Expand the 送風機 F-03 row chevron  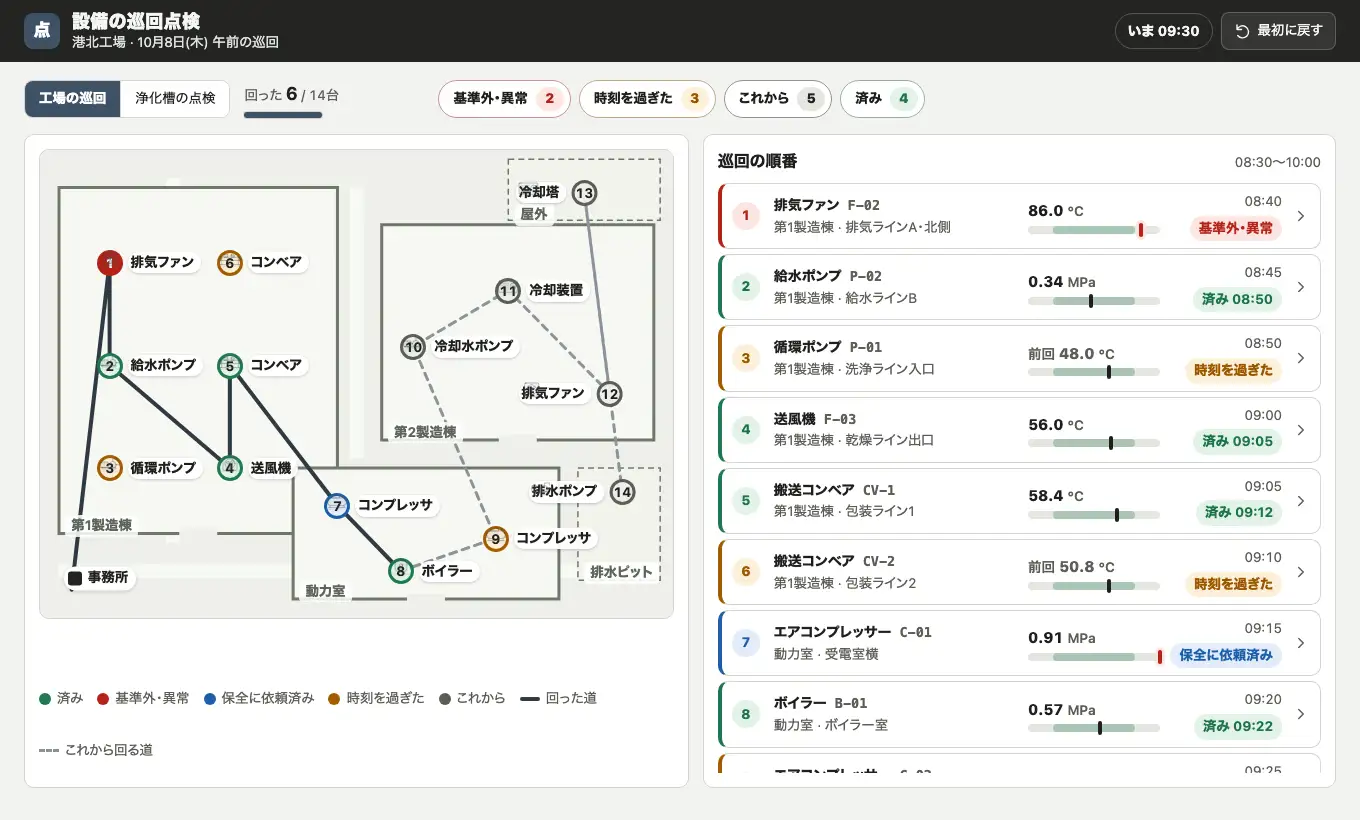click(1301, 430)
